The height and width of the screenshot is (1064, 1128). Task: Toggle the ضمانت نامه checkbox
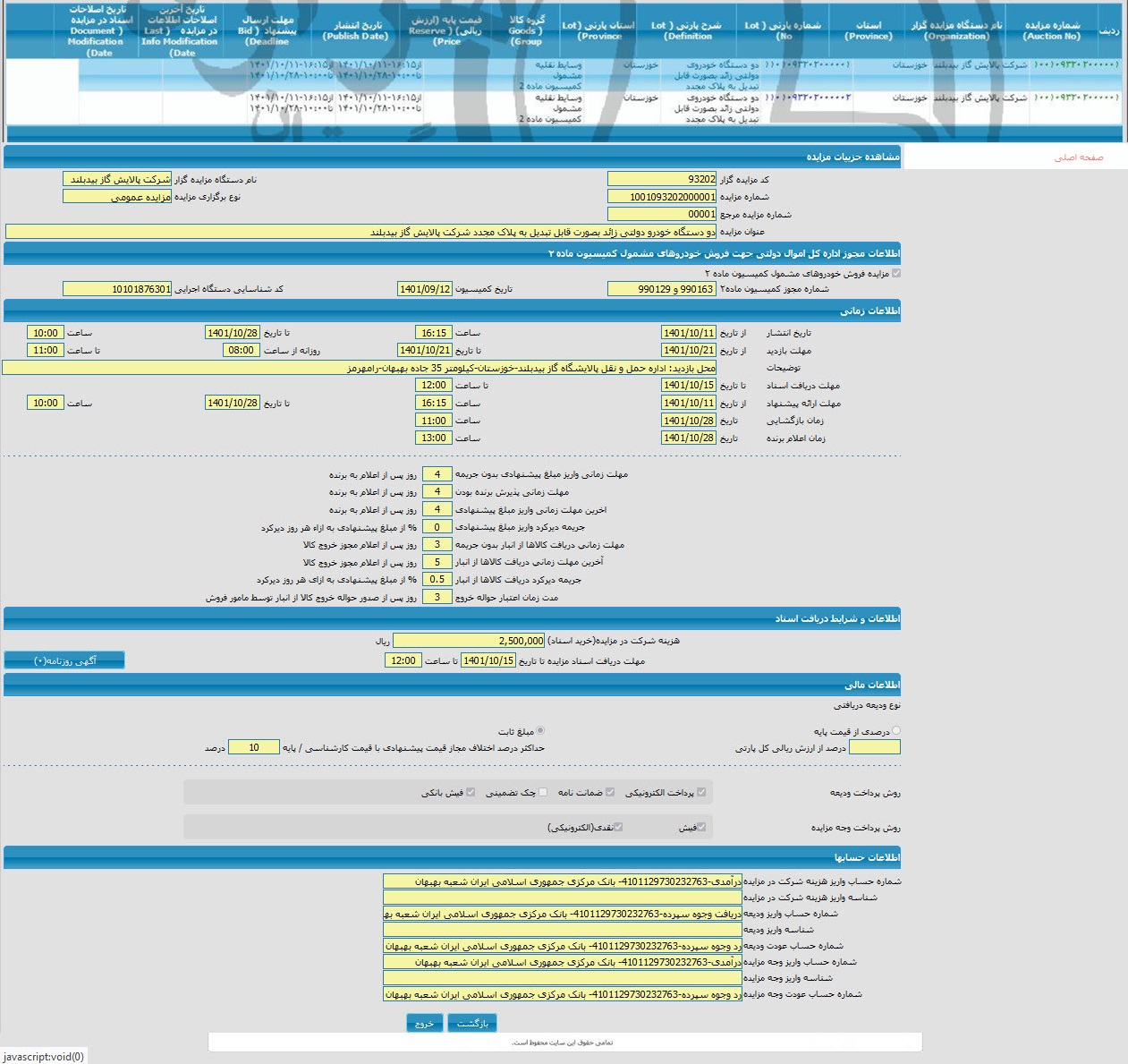[x=610, y=792]
